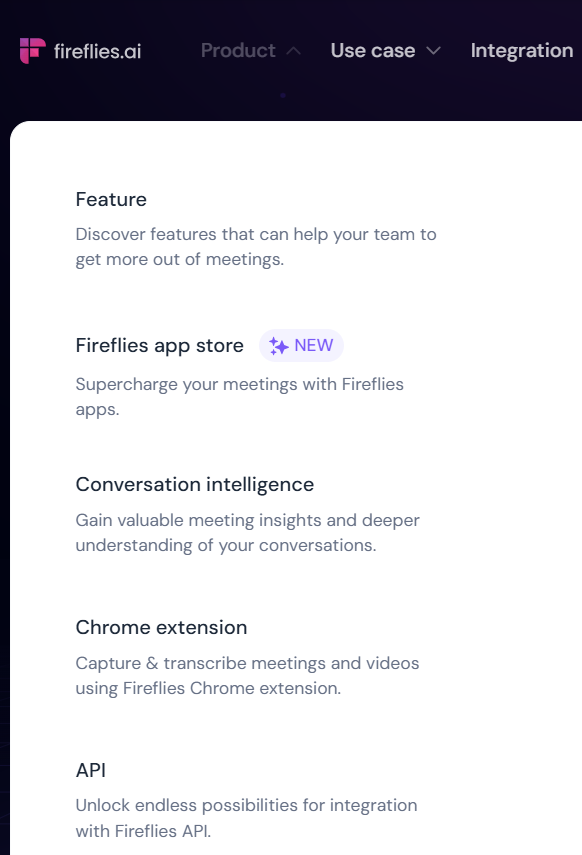Click the NEW badge label
582x855 pixels.
[301, 345]
